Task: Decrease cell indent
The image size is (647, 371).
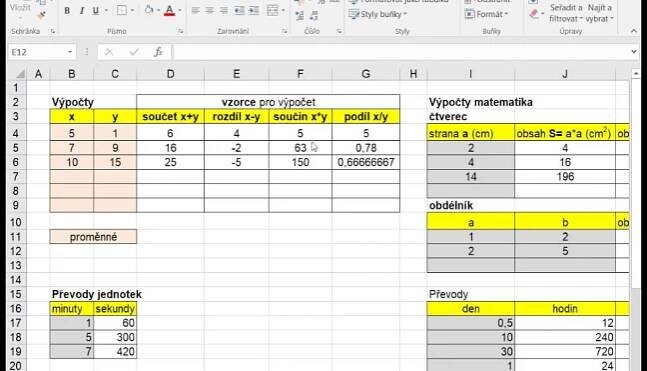Action: click(x=239, y=11)
